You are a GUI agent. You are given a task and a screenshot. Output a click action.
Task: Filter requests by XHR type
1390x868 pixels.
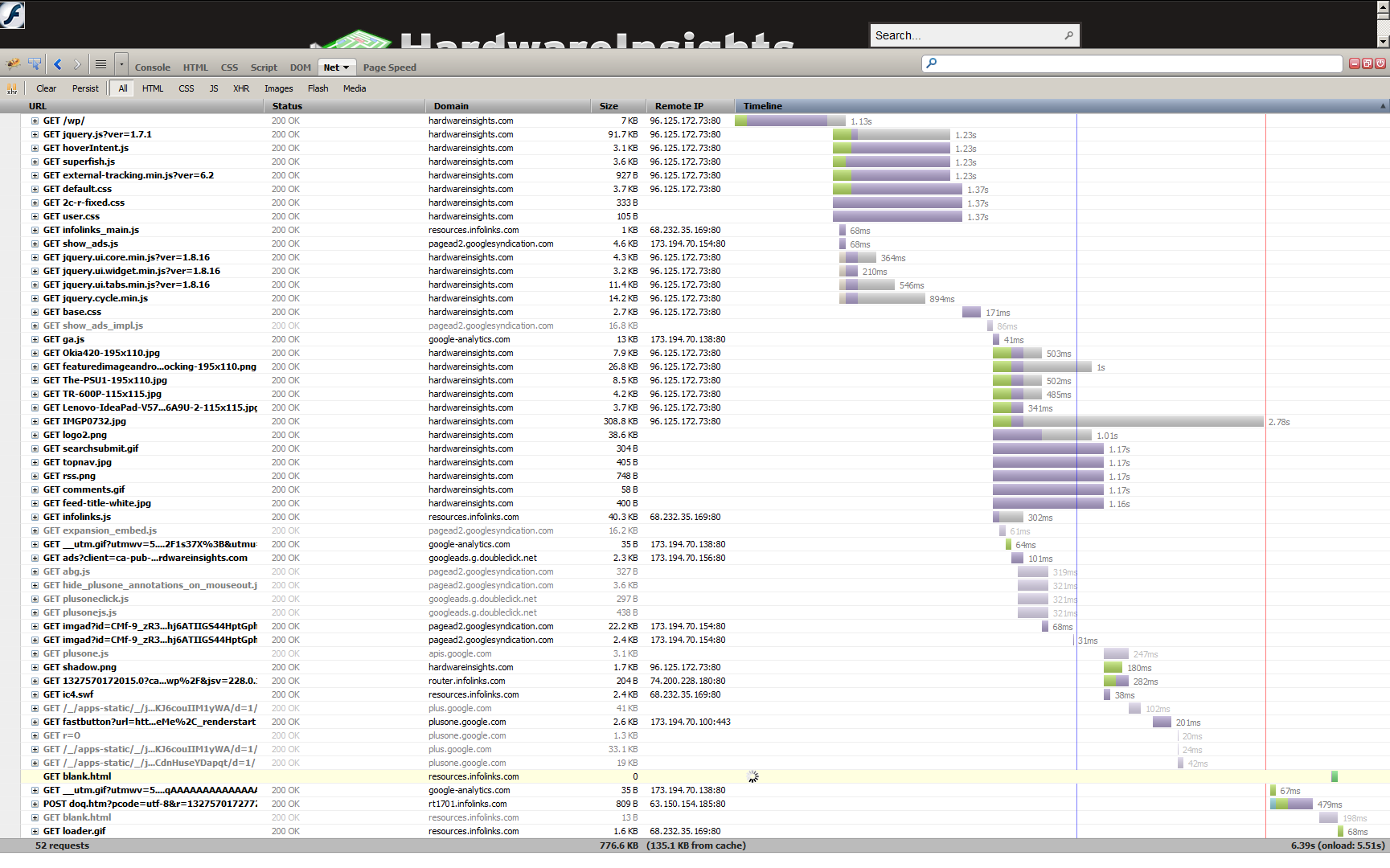coord(241,88)
